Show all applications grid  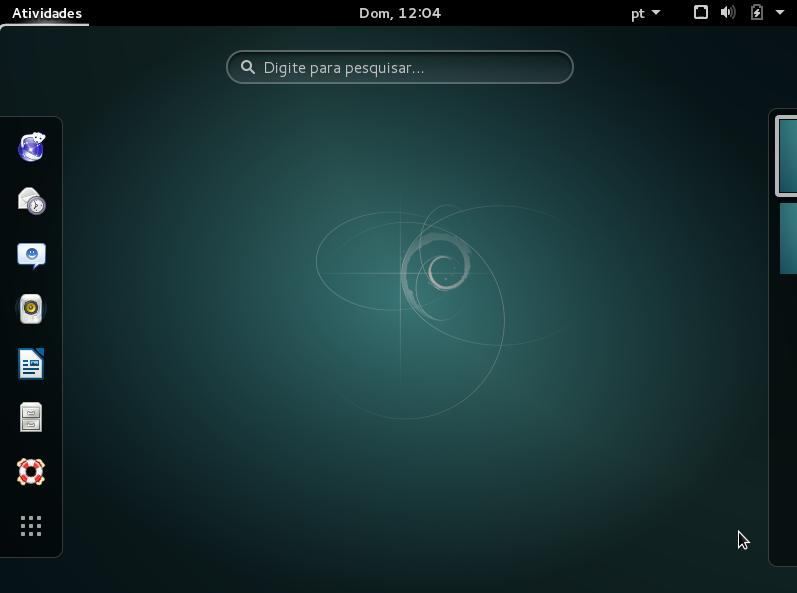click(32, 526)
